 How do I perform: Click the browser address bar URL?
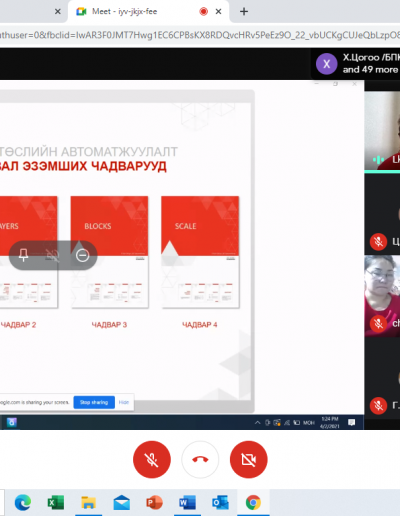coord(200,35)
